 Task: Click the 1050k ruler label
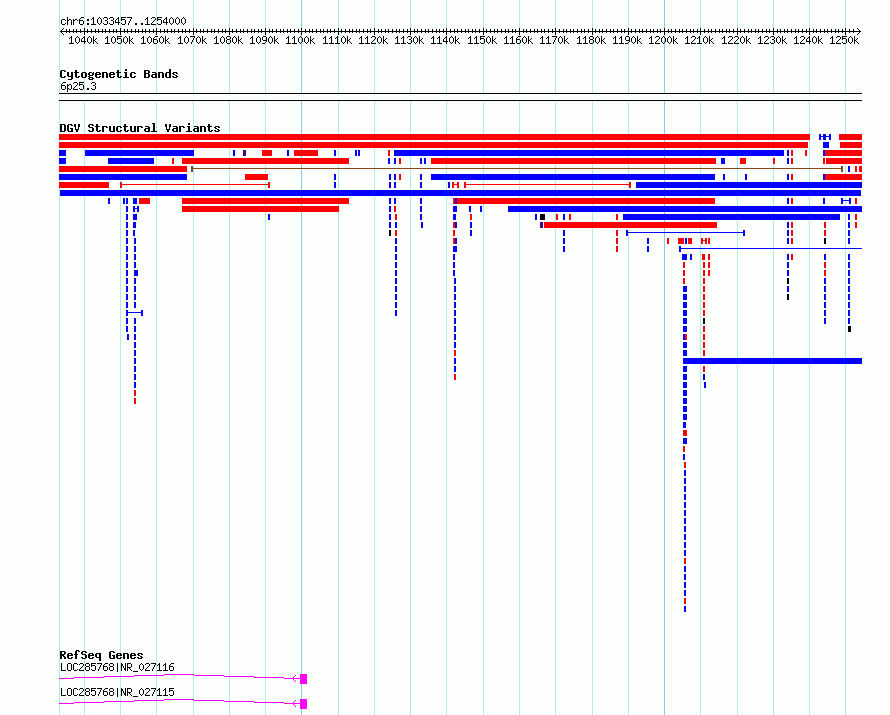(119, 40)
